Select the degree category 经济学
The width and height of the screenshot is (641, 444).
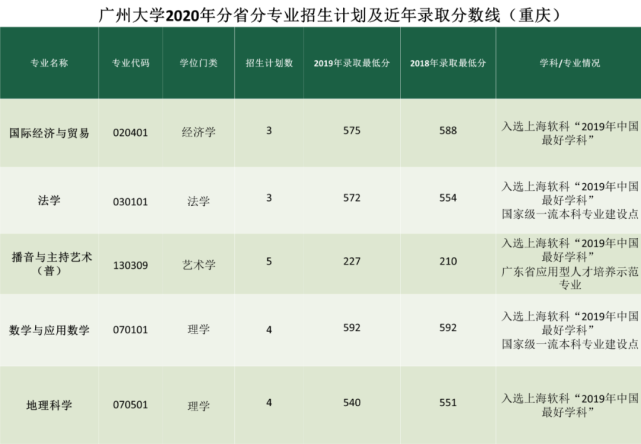coord(198,132)
